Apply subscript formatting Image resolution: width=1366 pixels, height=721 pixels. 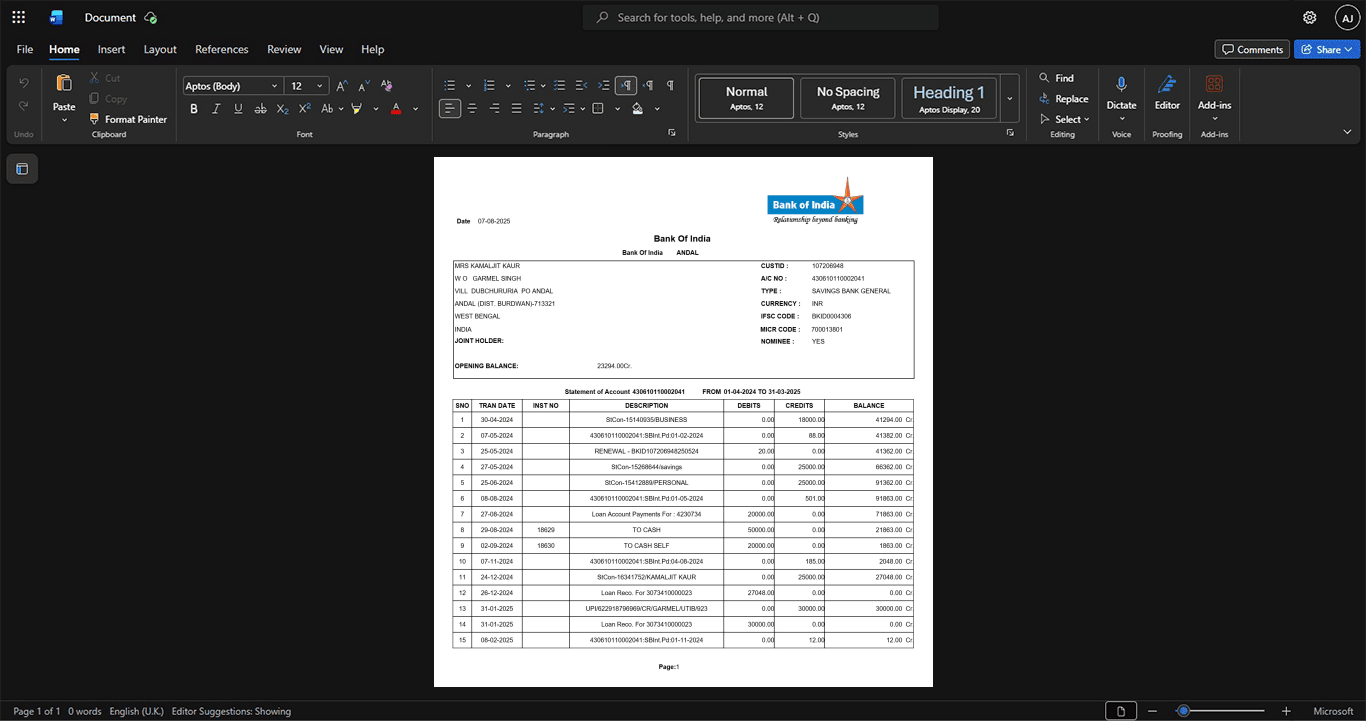[283, 108]
